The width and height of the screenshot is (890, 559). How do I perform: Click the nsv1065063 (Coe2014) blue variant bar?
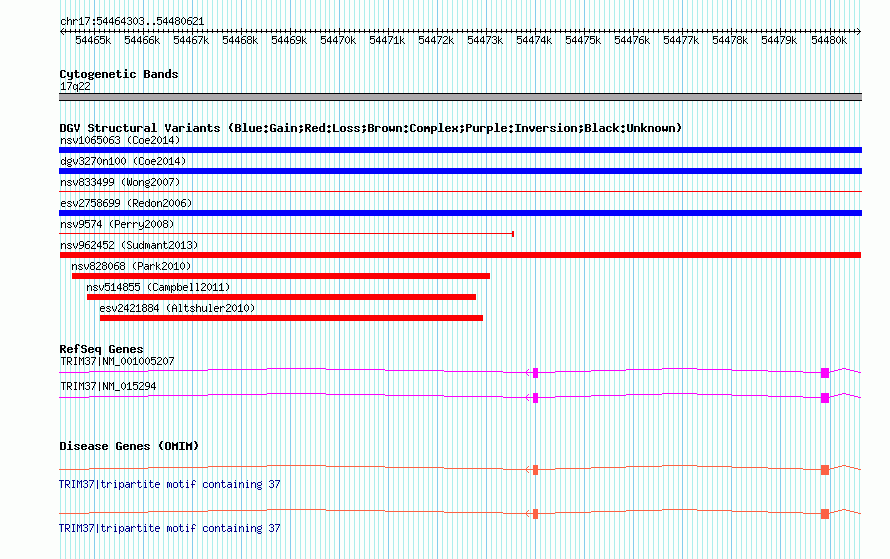coord(460,150)
